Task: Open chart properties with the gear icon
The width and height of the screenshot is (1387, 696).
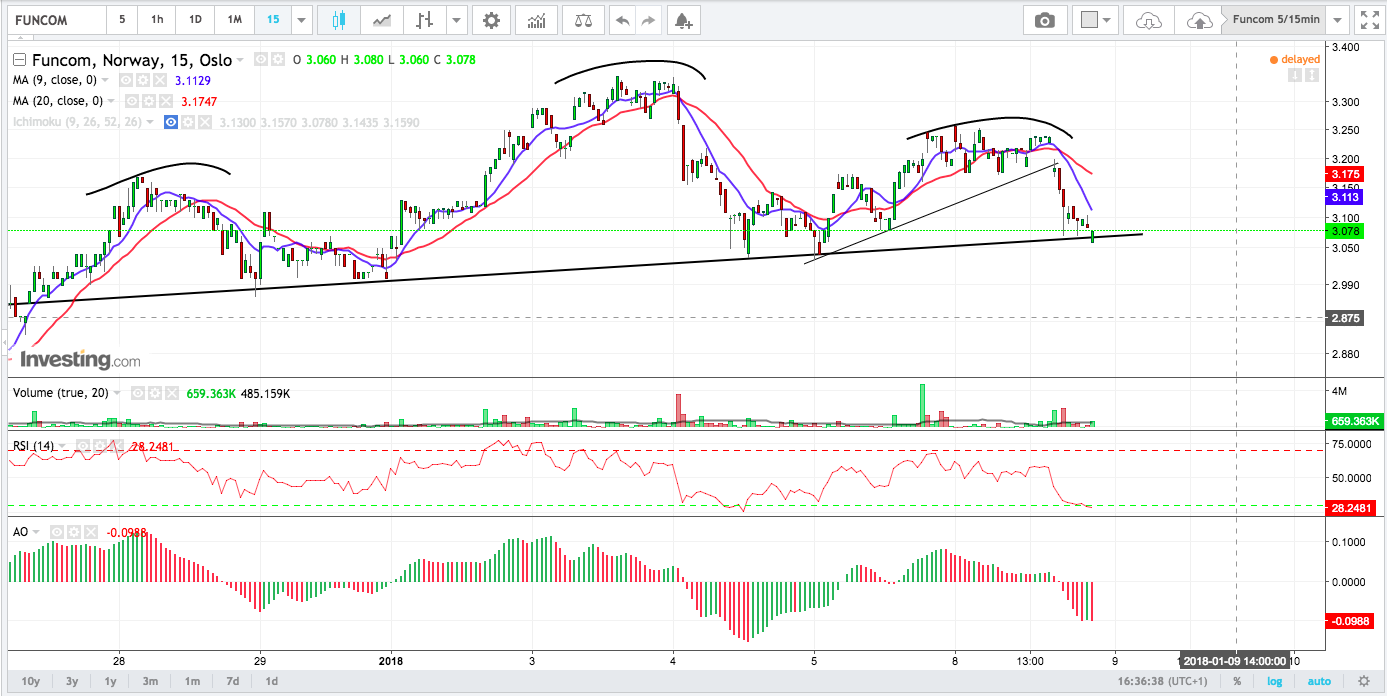Action: point(490,20)
